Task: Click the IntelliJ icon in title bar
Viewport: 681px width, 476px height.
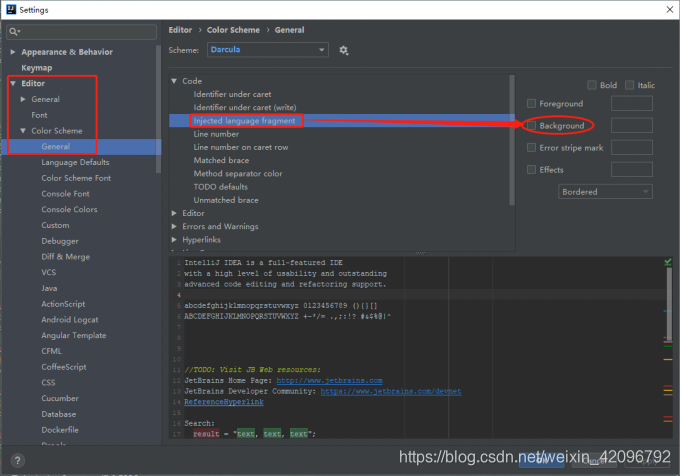Action: 11,10
